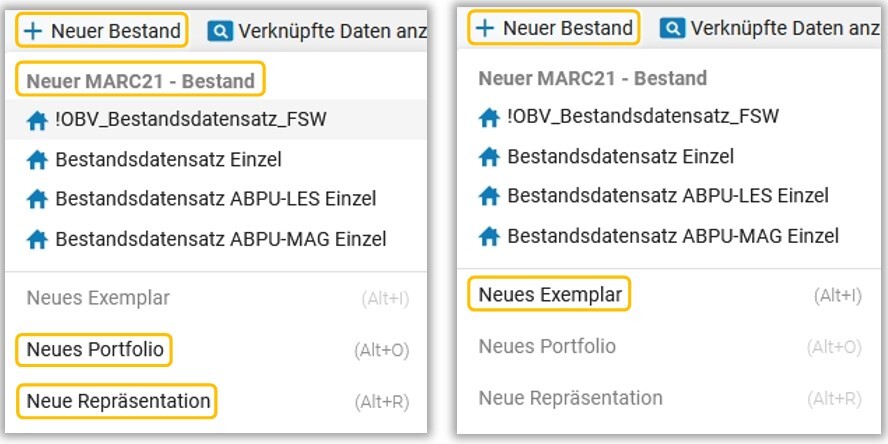Image resolution: width=888 pixels, height=444 pixels.
Task: Choose left Bestandsdatensatz ABPU-MAG Einzel template
Action: (x=216, y=239)
